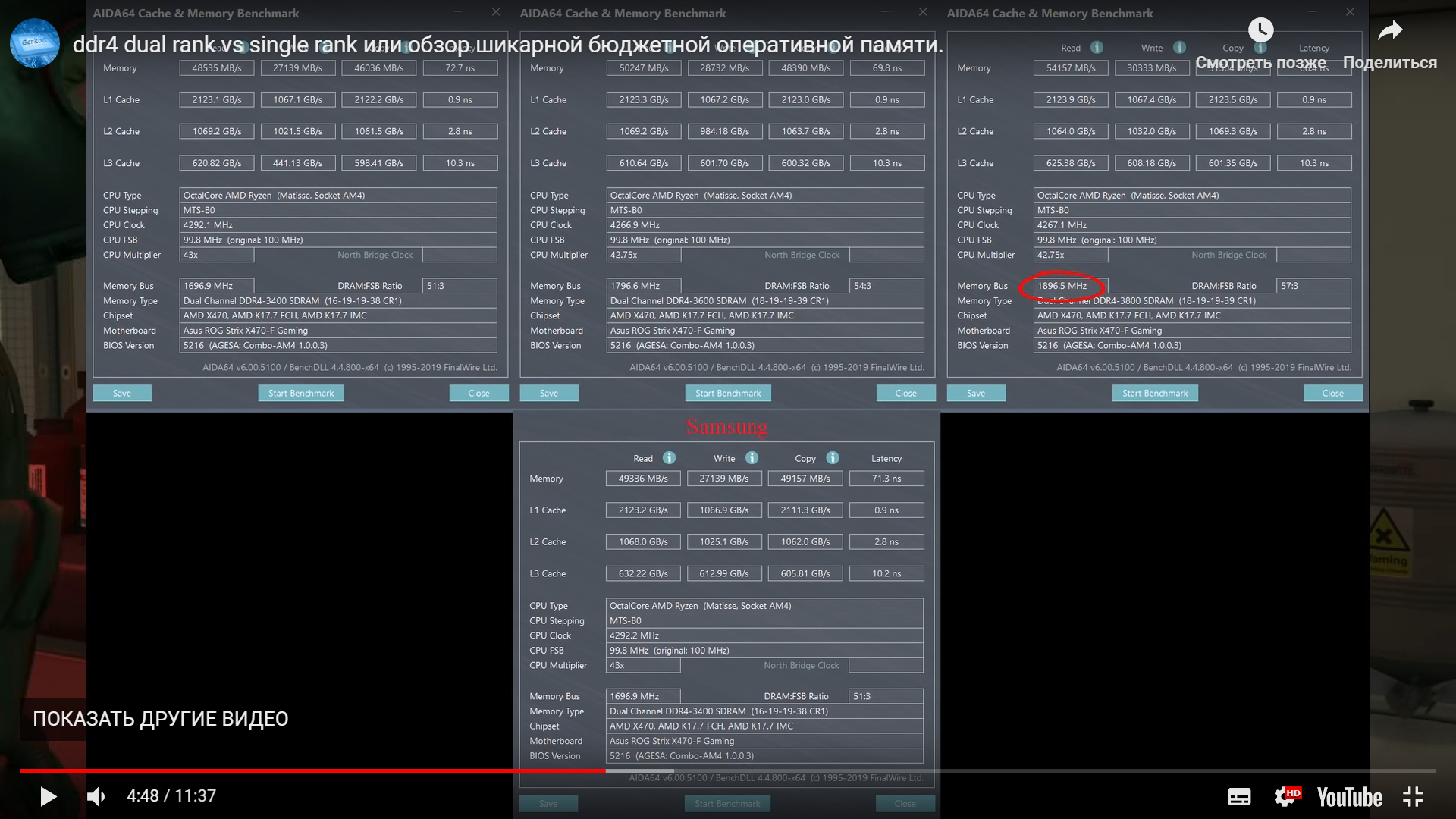
Task: Open the channel avatar icon
Action: point(35,43)
